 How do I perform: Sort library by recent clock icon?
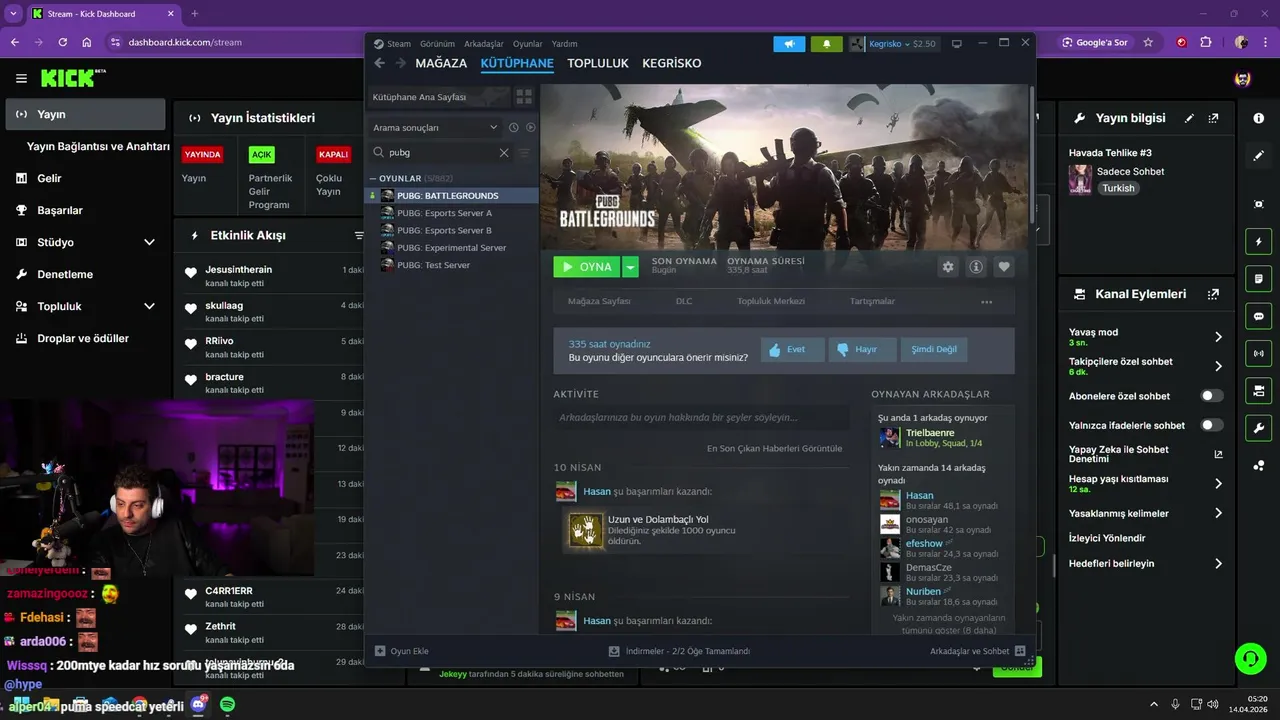(514, 128)
